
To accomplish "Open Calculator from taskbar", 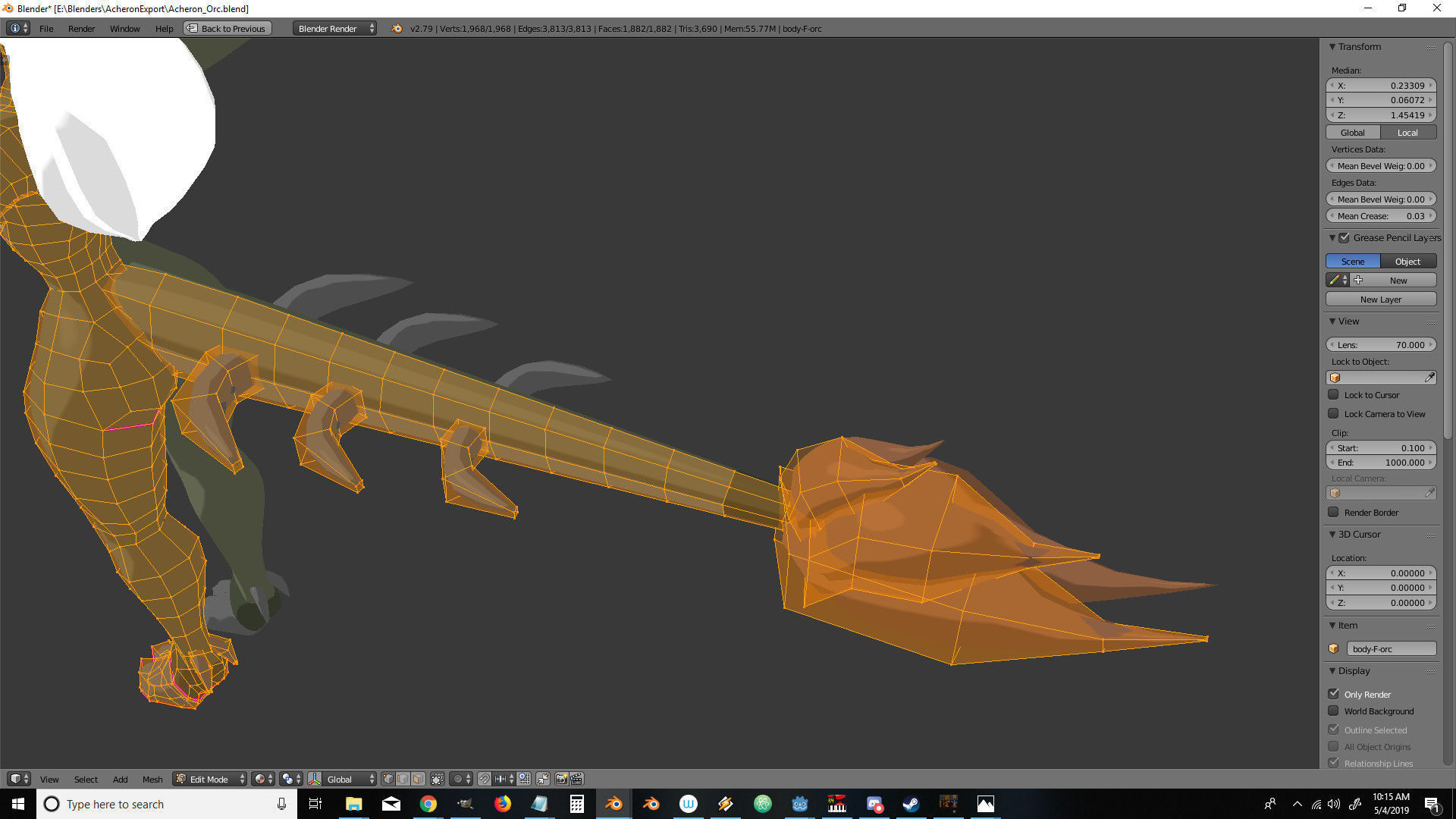I will click(576, 804).
